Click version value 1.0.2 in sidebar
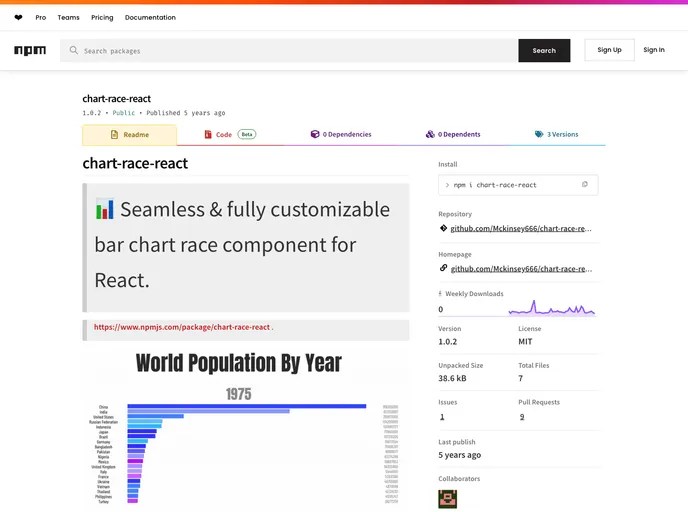Viewport: 688px width, 512px height. [x=448, y=341]
